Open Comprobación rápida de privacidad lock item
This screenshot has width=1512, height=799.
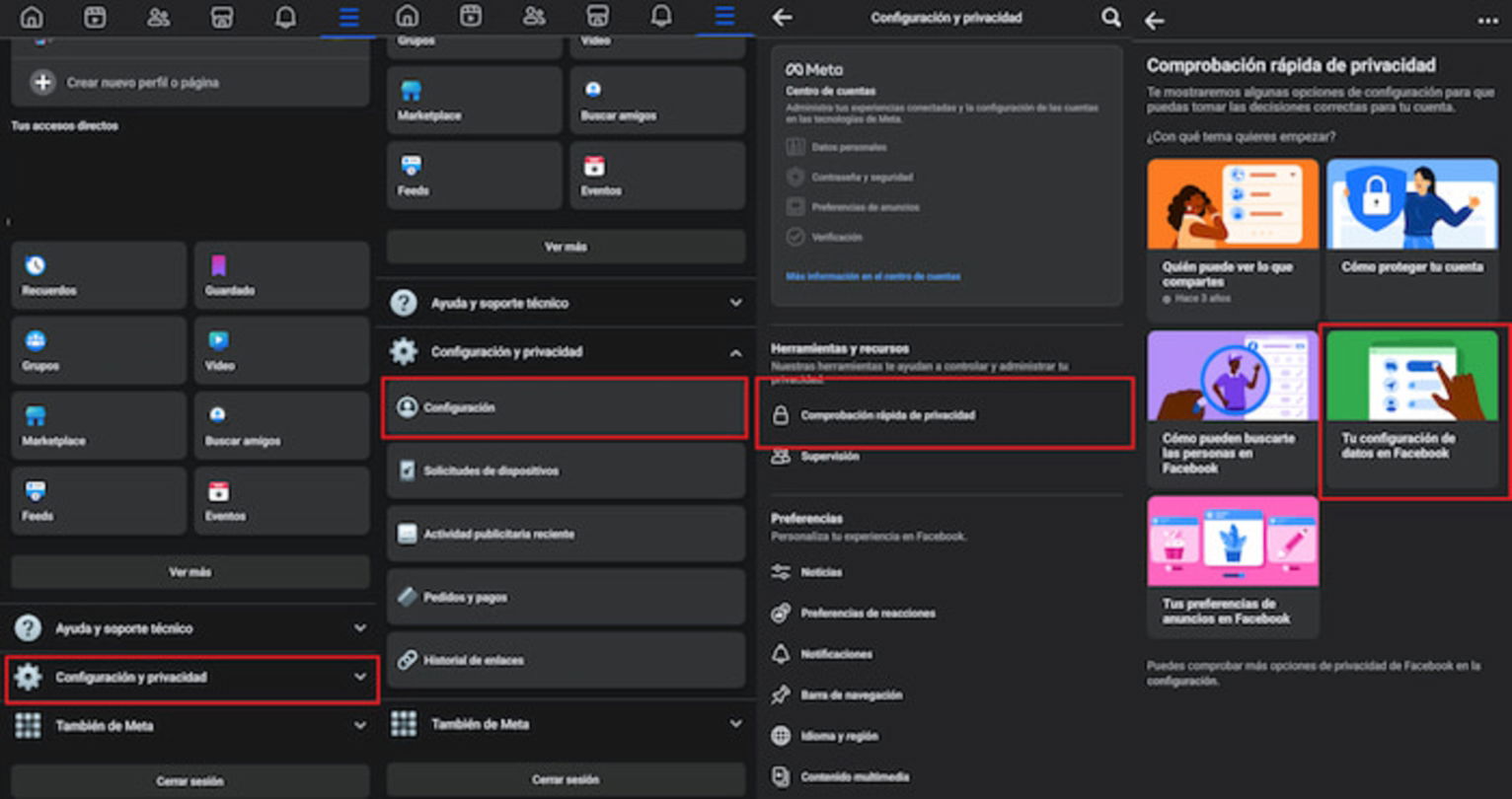(945, 415)
